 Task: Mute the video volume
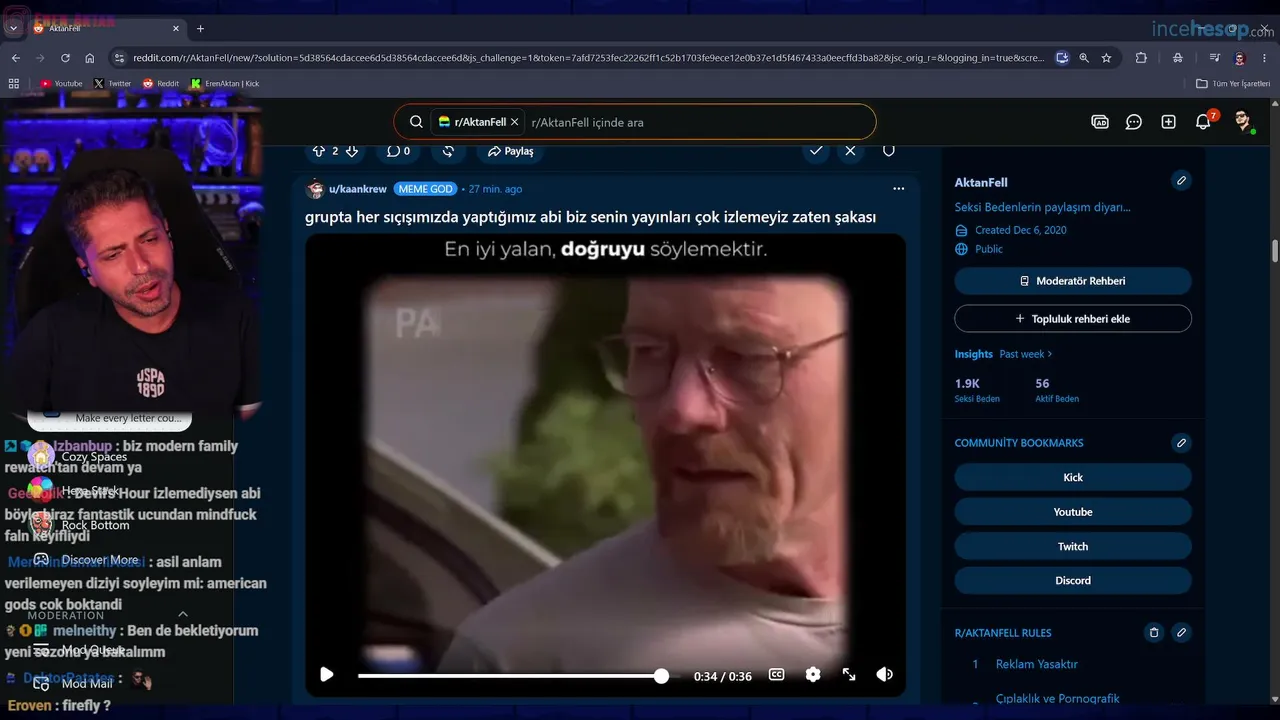(x=884, y=675)
